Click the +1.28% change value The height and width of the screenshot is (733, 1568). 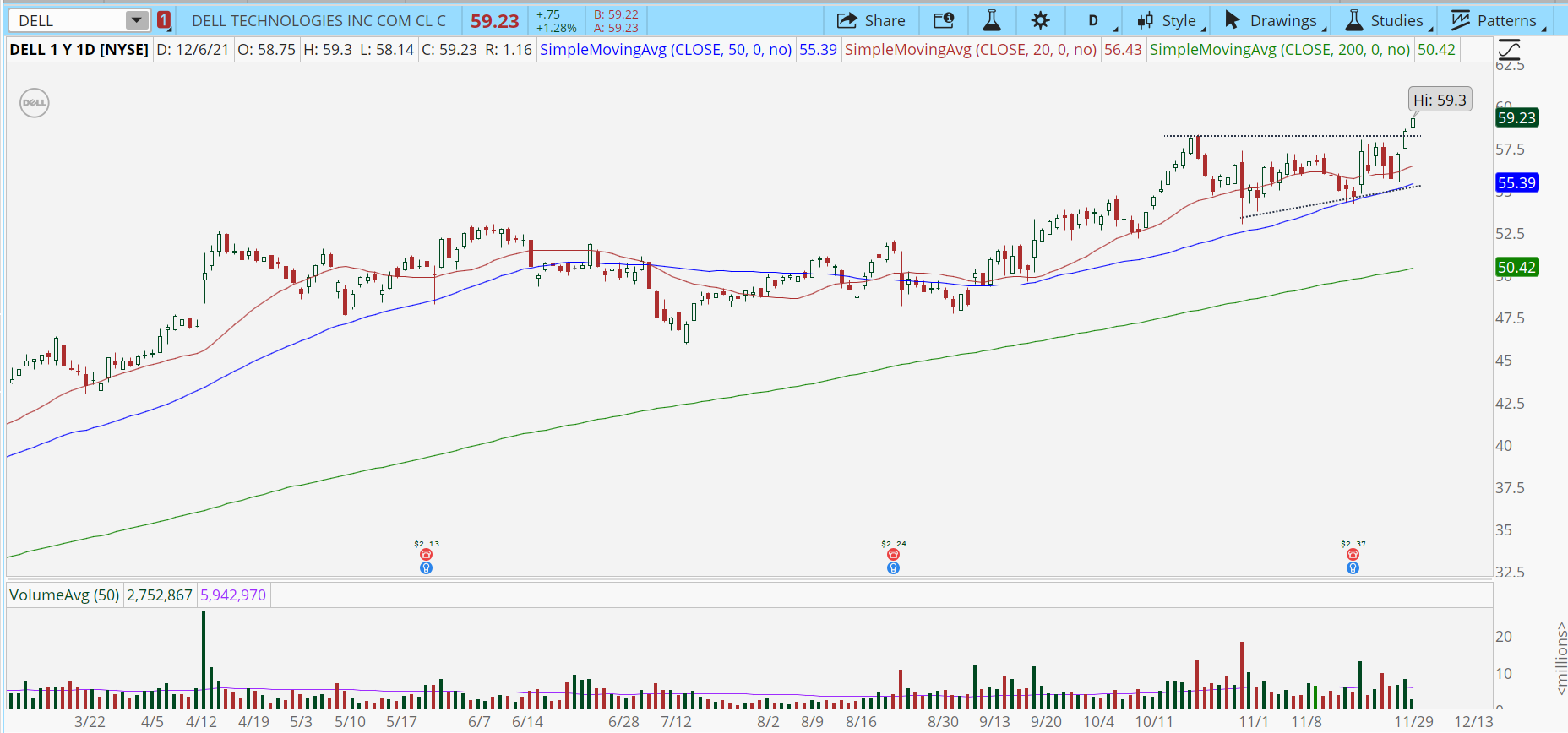click(557, 28)
